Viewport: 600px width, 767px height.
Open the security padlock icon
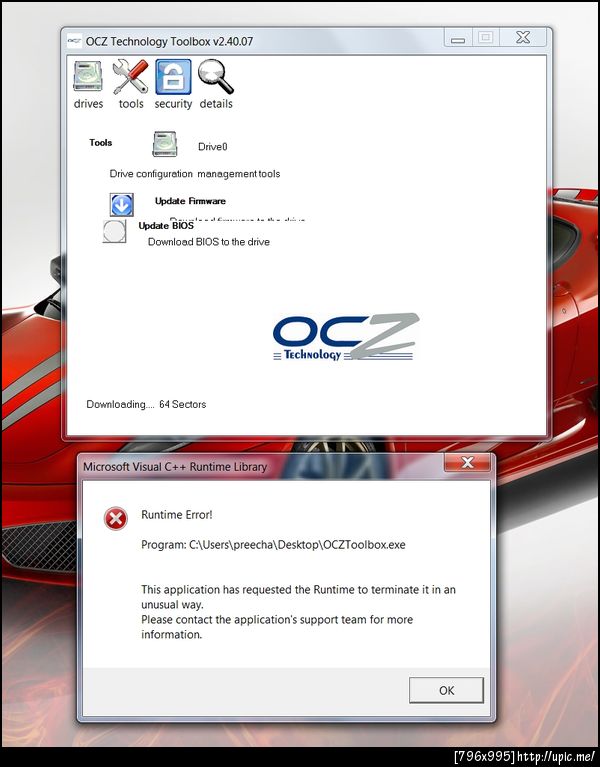point(173,77)
